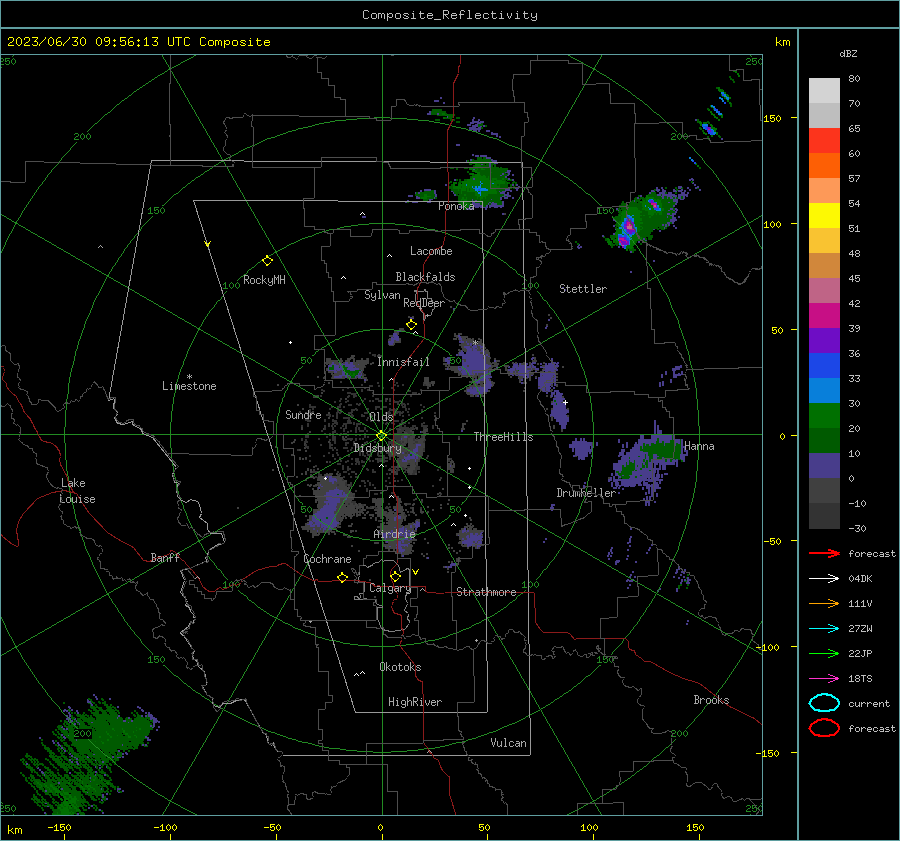Click the Didsbury map label

[377, 448]
